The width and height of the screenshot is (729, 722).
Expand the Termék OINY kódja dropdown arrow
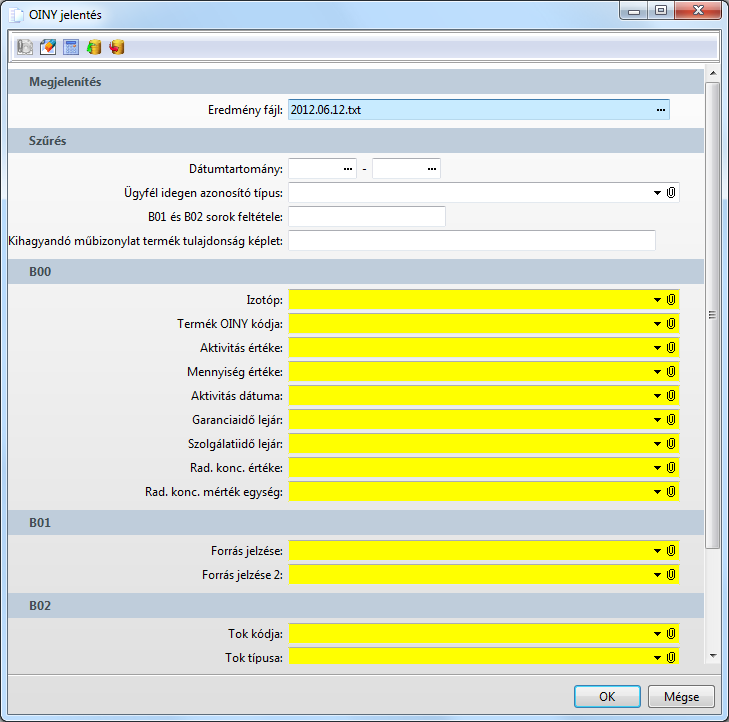pyautogui.click(x=657, y=324)
